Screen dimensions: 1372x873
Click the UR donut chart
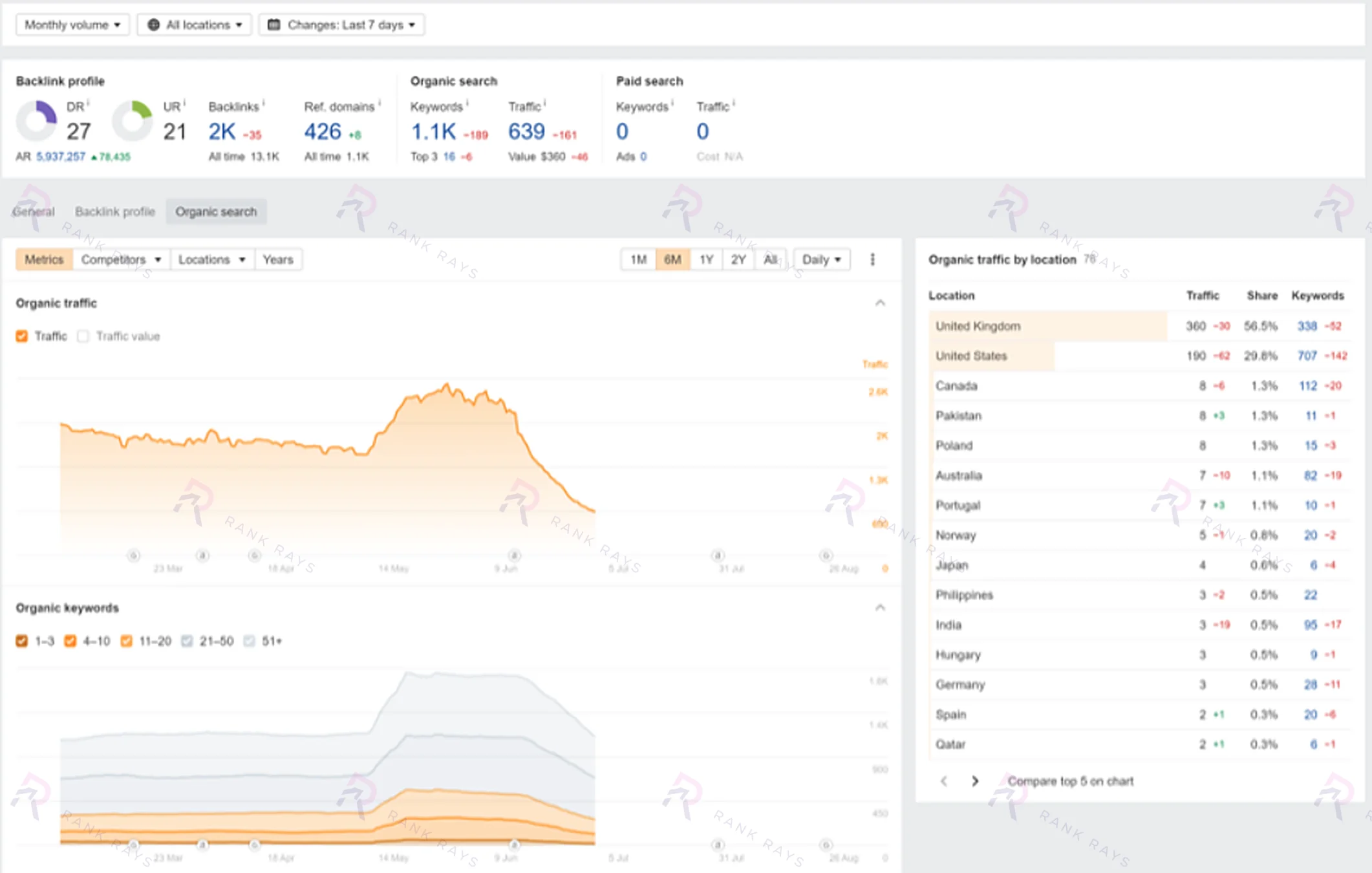tap(133, 121)
